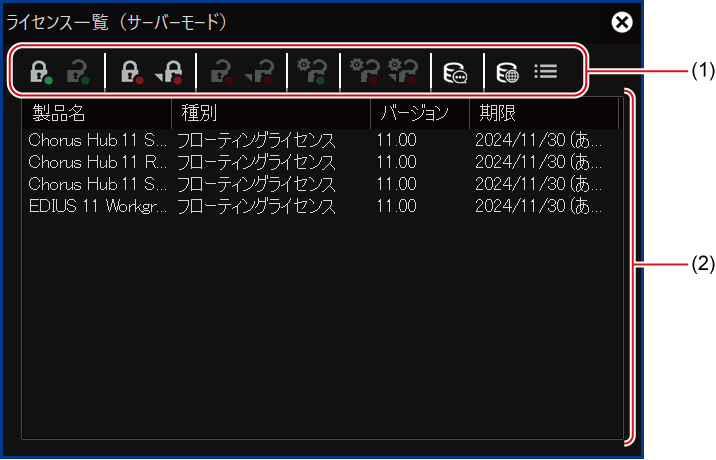This screenshot has width=716, height=460.
Task: Click the dimmed open padlock with green dot
Action: pos(78,72)
